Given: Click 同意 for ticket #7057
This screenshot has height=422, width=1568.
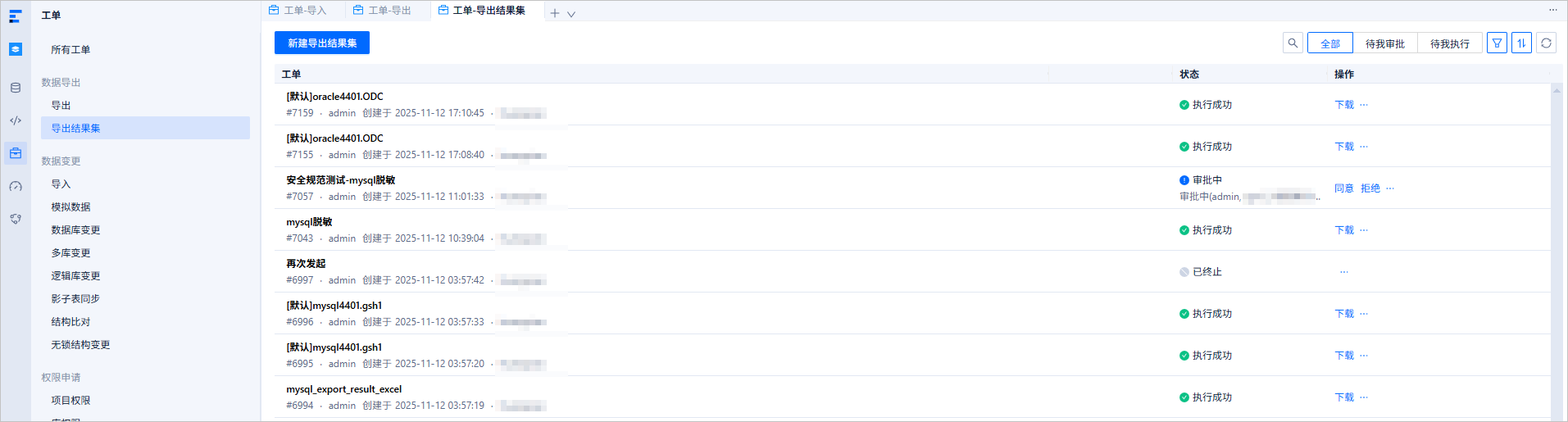Looking at the screenshot, I should 1344,188.
